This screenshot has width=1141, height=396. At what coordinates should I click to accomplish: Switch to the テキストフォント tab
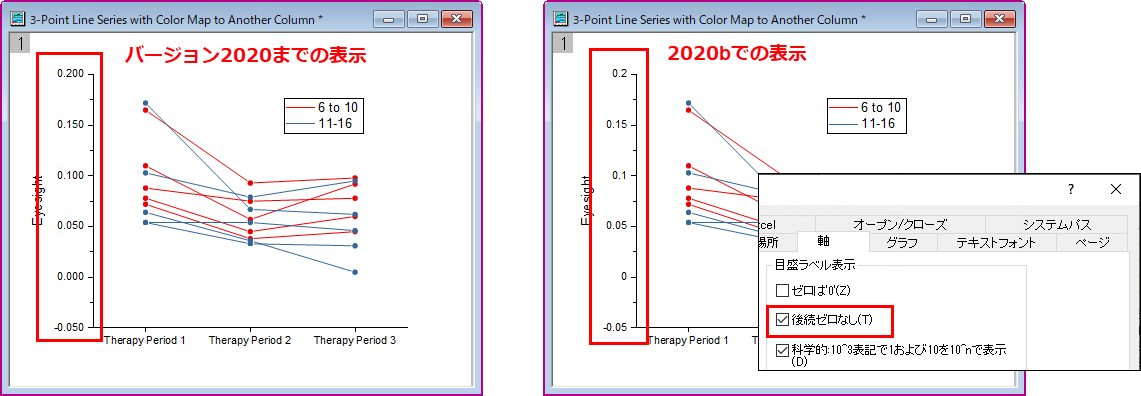(x=996, y=242)
